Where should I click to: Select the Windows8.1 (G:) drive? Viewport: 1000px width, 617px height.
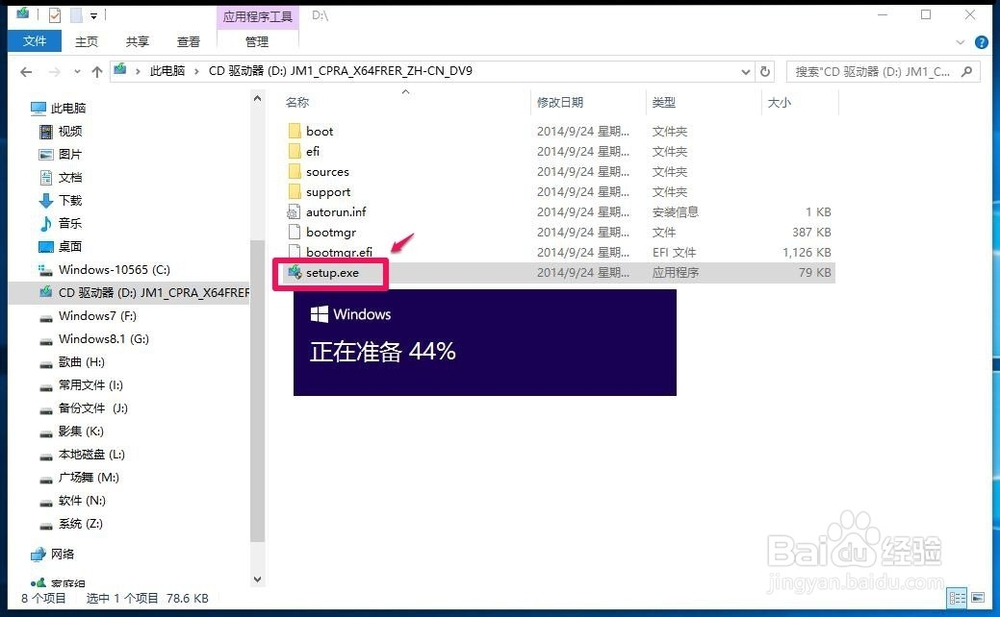[x=104, y=339]
